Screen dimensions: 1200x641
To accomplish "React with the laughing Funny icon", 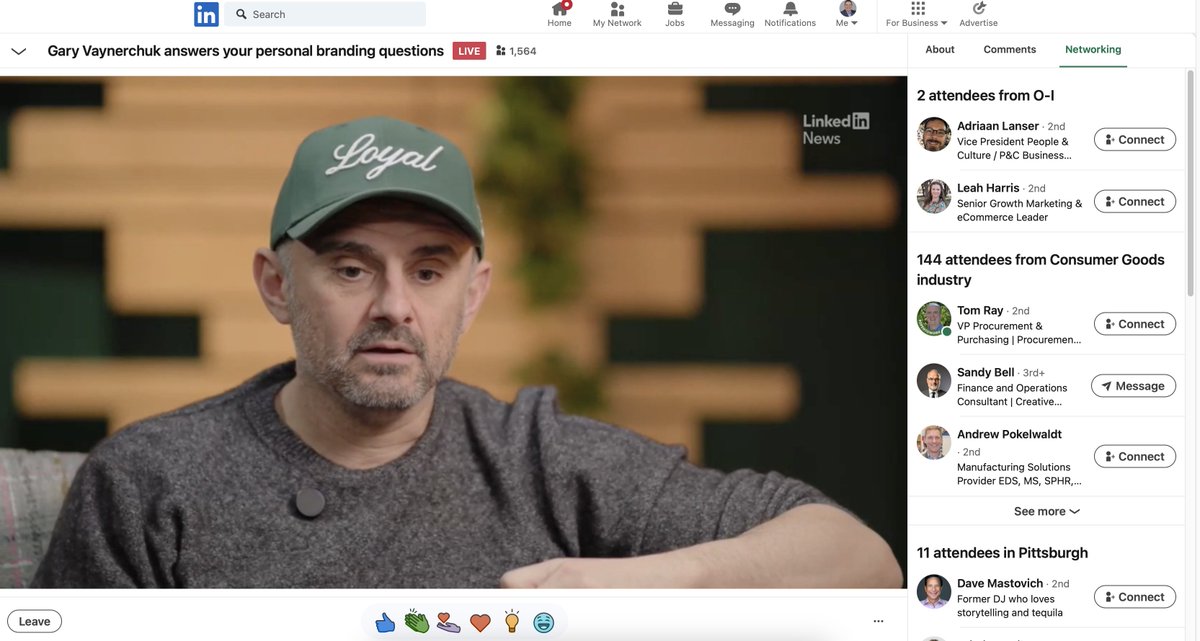I will (x=543, y=623).
